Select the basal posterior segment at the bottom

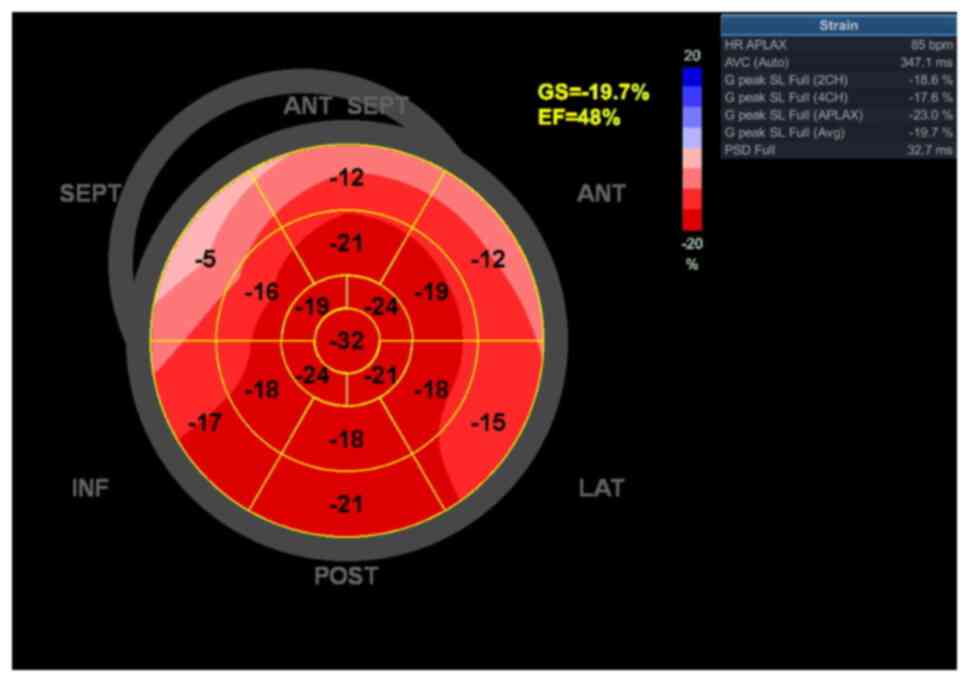[x=346, y=504]
